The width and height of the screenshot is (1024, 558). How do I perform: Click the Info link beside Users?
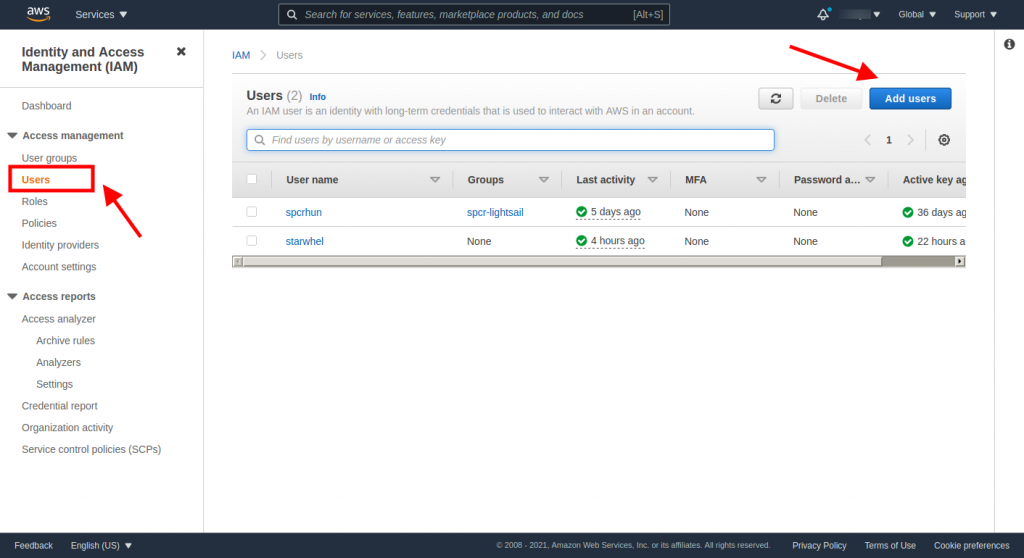[x=317, y=97]
